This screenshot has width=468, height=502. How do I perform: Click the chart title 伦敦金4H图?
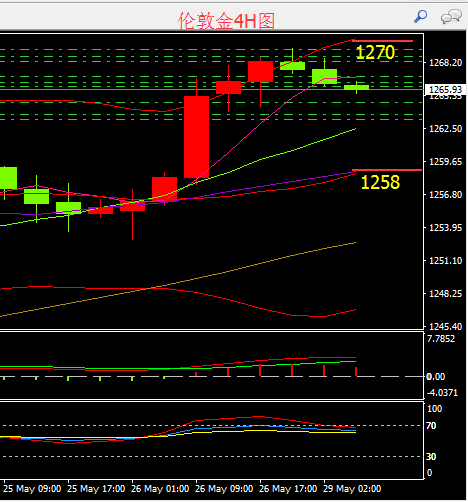click(226, 21)
